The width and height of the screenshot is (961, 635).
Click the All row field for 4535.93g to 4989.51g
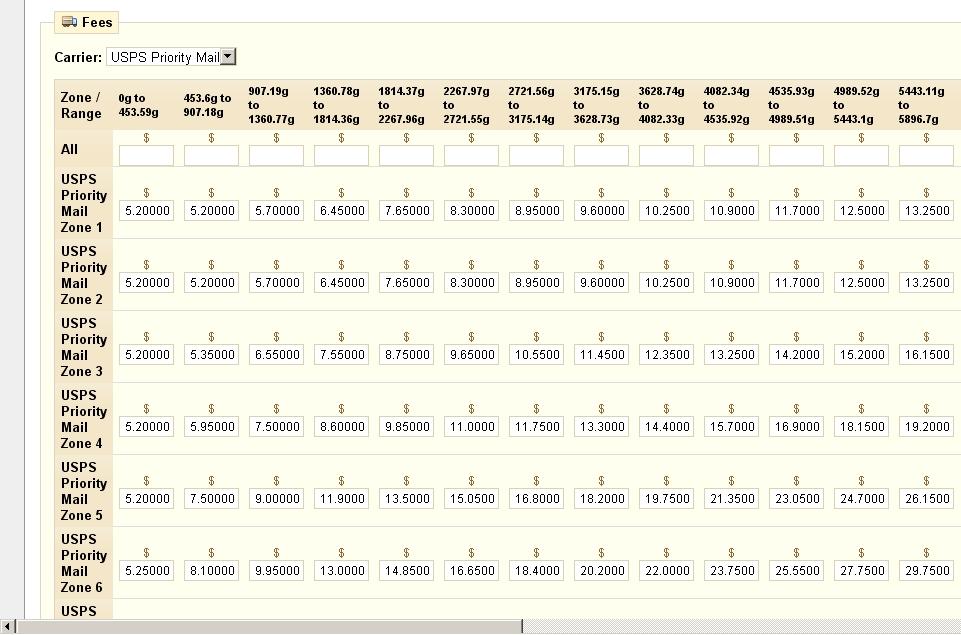796,156
